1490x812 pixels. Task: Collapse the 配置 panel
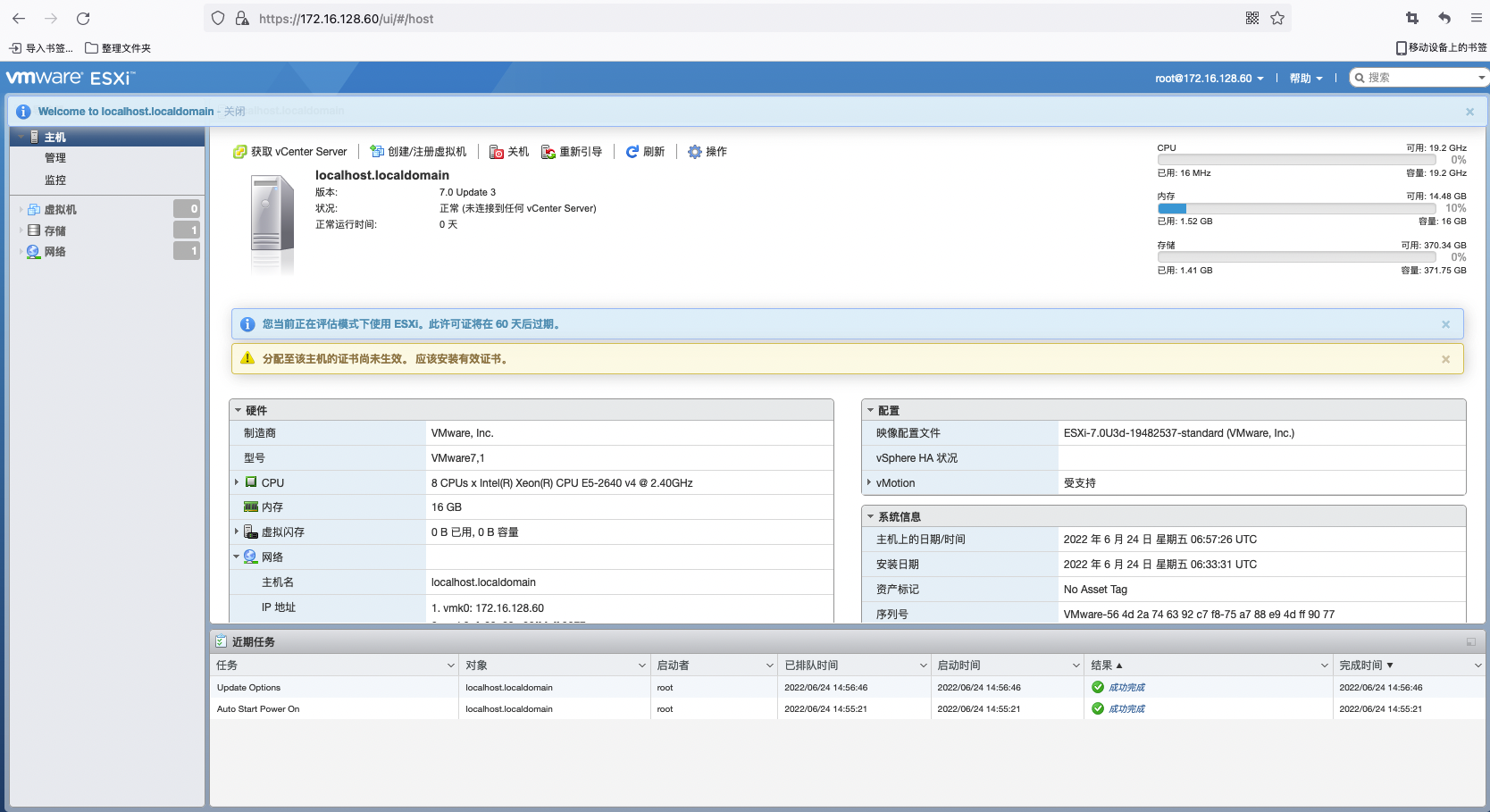(871, 411)
